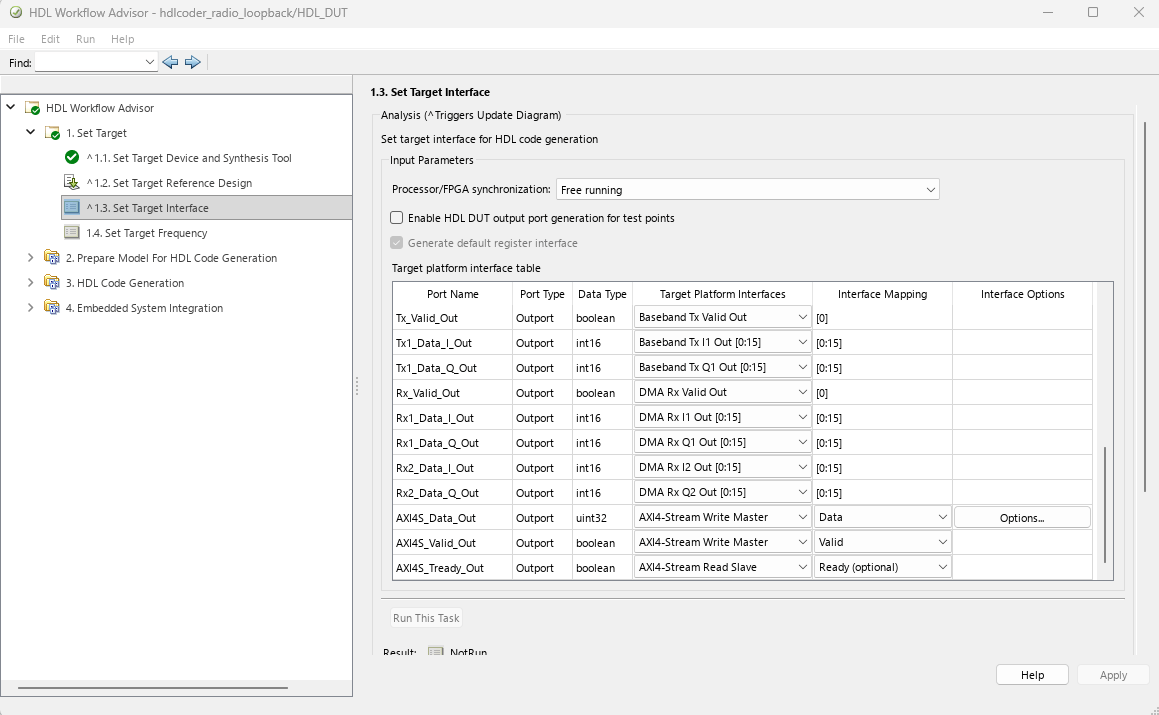Toggle Generate default register interface checkbox

[x=397, y=243]
